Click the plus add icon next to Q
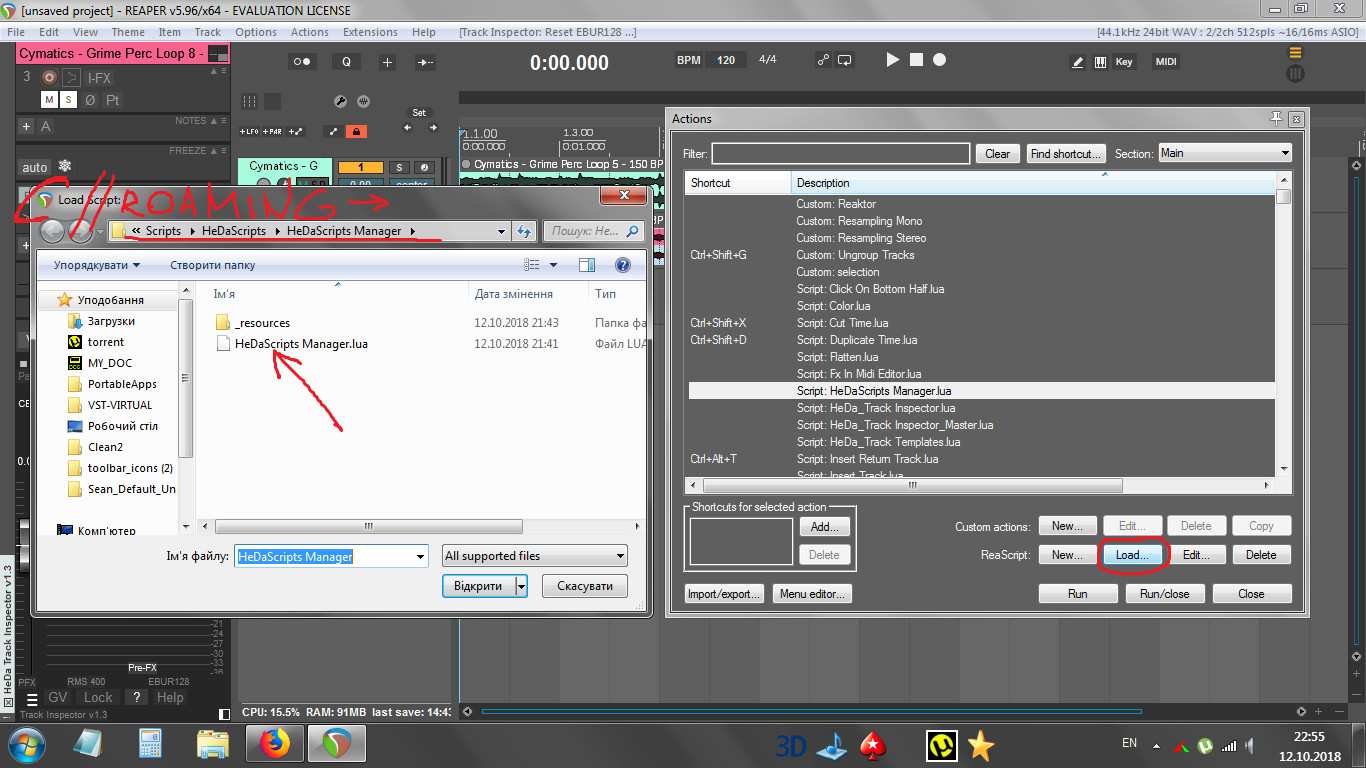 [x=388, y=62]
